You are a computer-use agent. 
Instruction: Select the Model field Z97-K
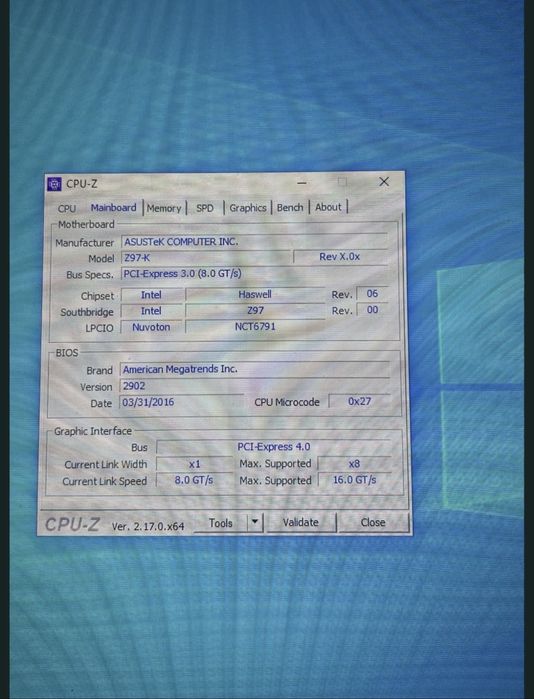point(205,258)
